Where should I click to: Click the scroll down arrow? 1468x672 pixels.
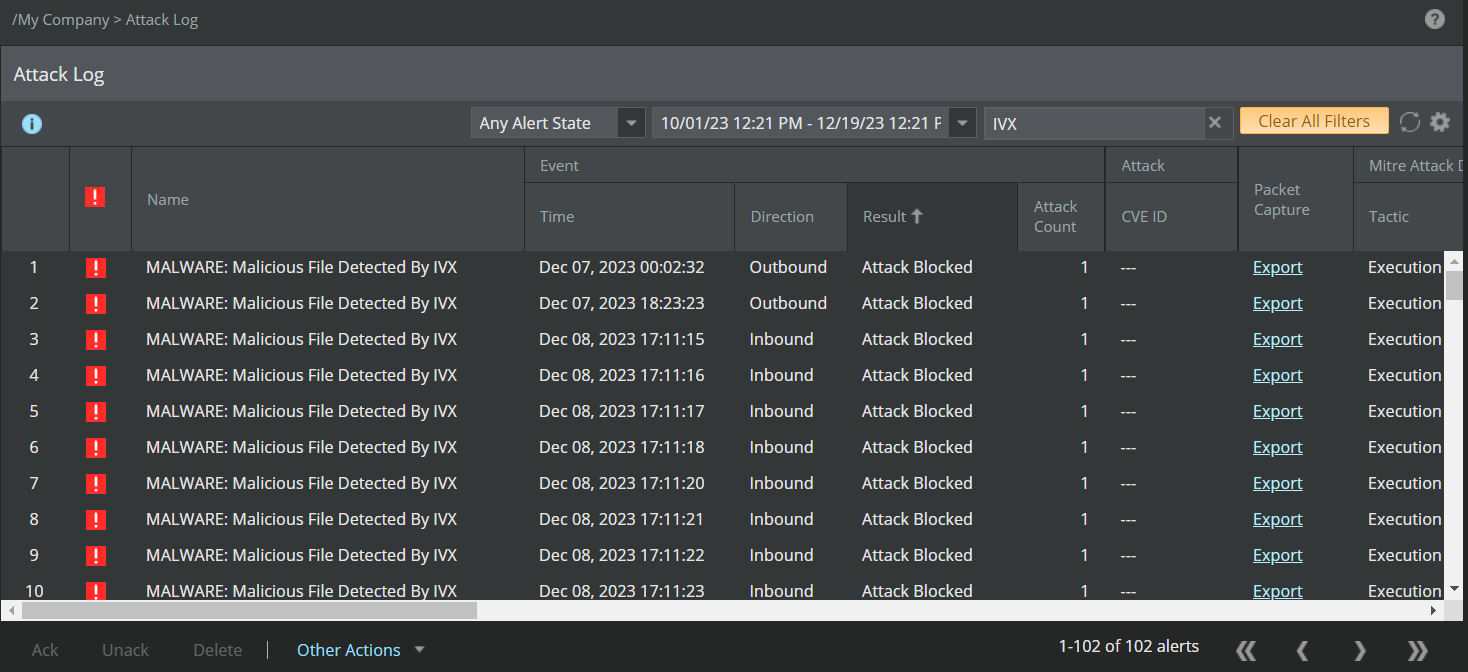pos(1453,591)
